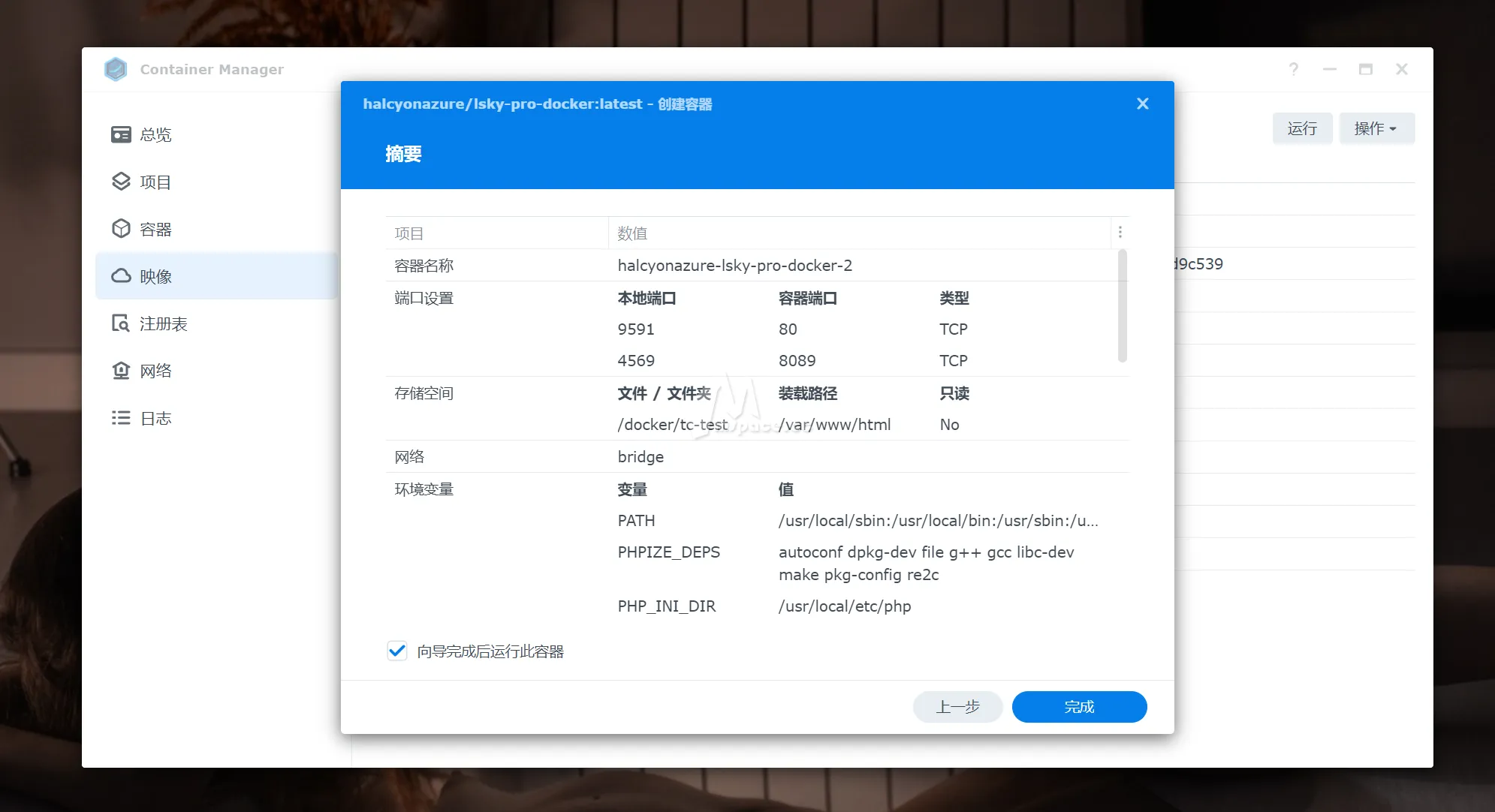Click the 摘要 dialog heading
This screenshot has height=812, width=1495.
click(403, 154)
